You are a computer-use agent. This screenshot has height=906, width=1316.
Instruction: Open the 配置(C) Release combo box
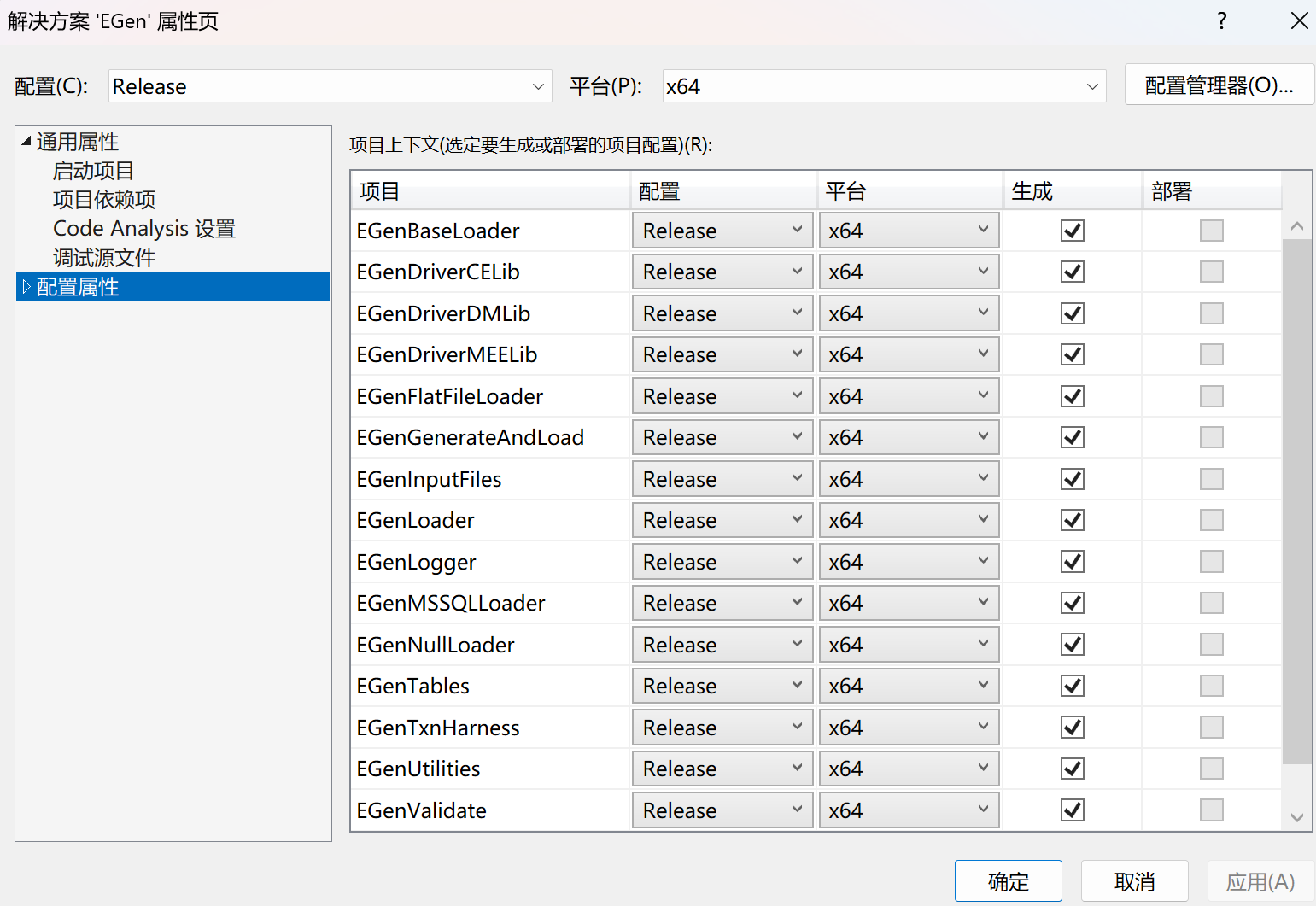pos(537,85)
